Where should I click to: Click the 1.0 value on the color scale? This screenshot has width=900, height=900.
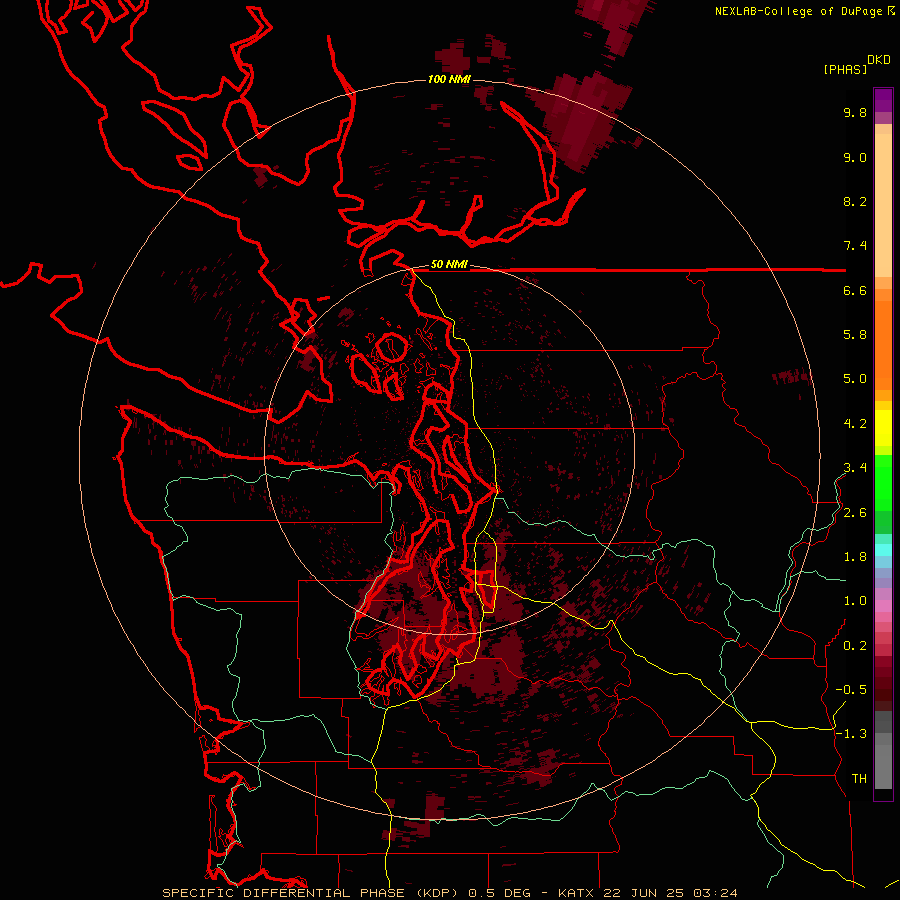pos(855,601)
